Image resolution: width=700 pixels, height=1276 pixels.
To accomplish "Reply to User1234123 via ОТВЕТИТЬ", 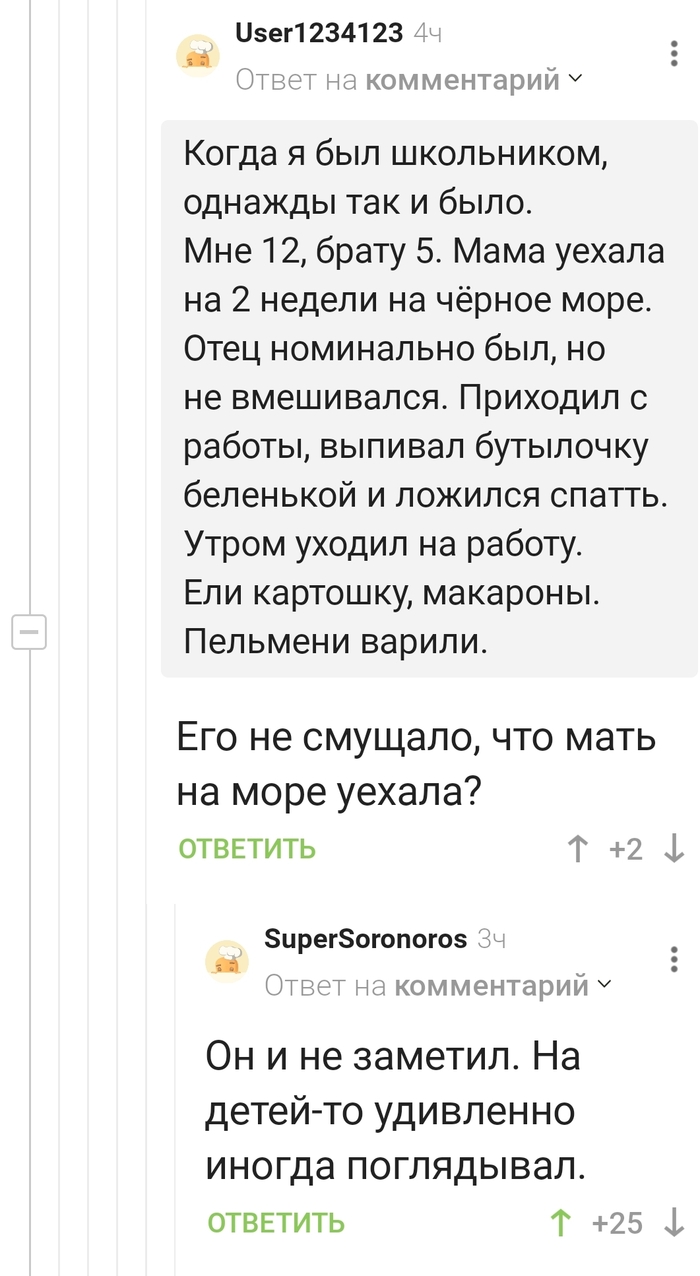I will click(x=245, y=848).
